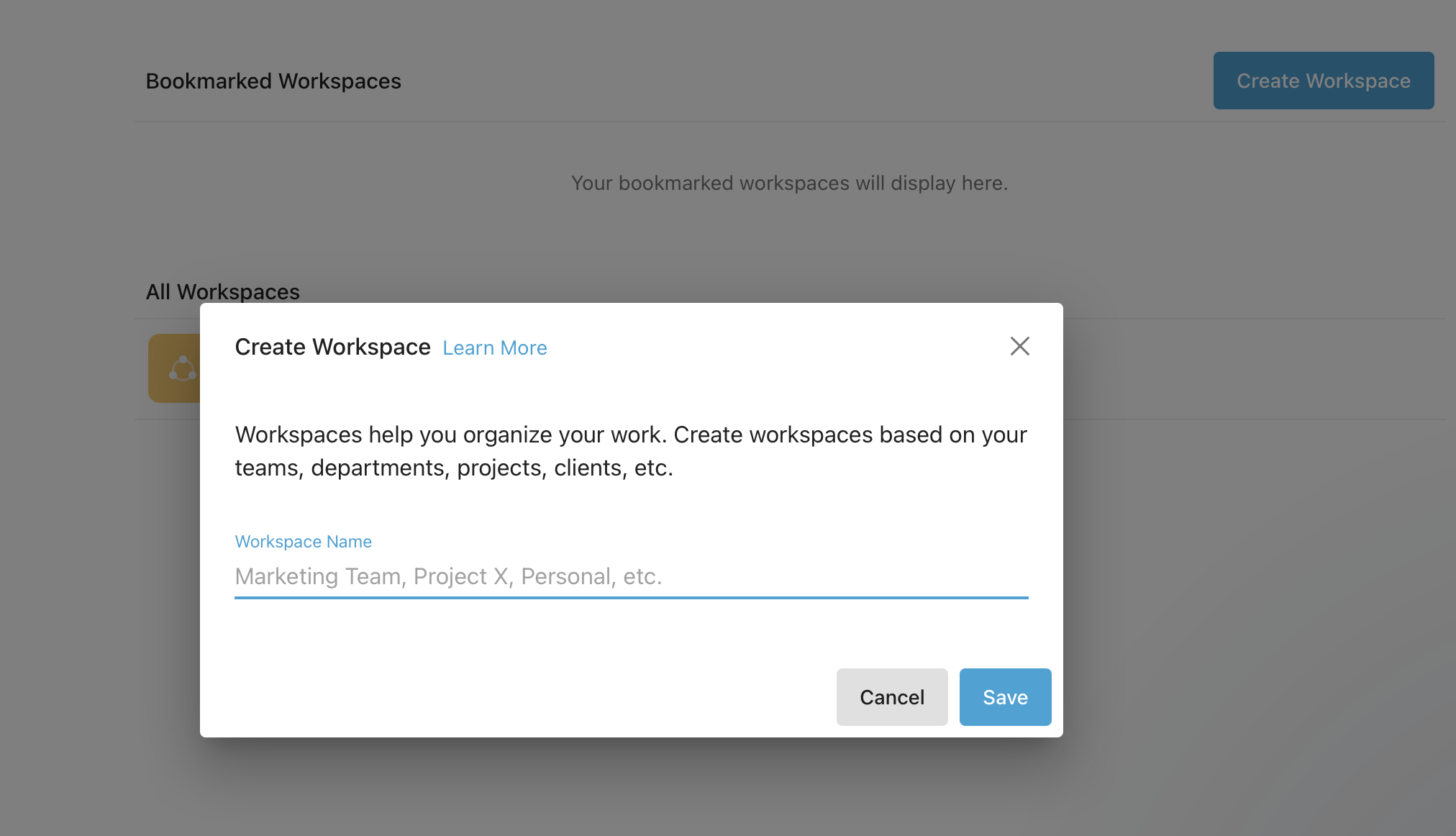The height and width of the screenshot is (836, 1456).
Task: Click the Workspace Name field label
Action: [303, 541]
